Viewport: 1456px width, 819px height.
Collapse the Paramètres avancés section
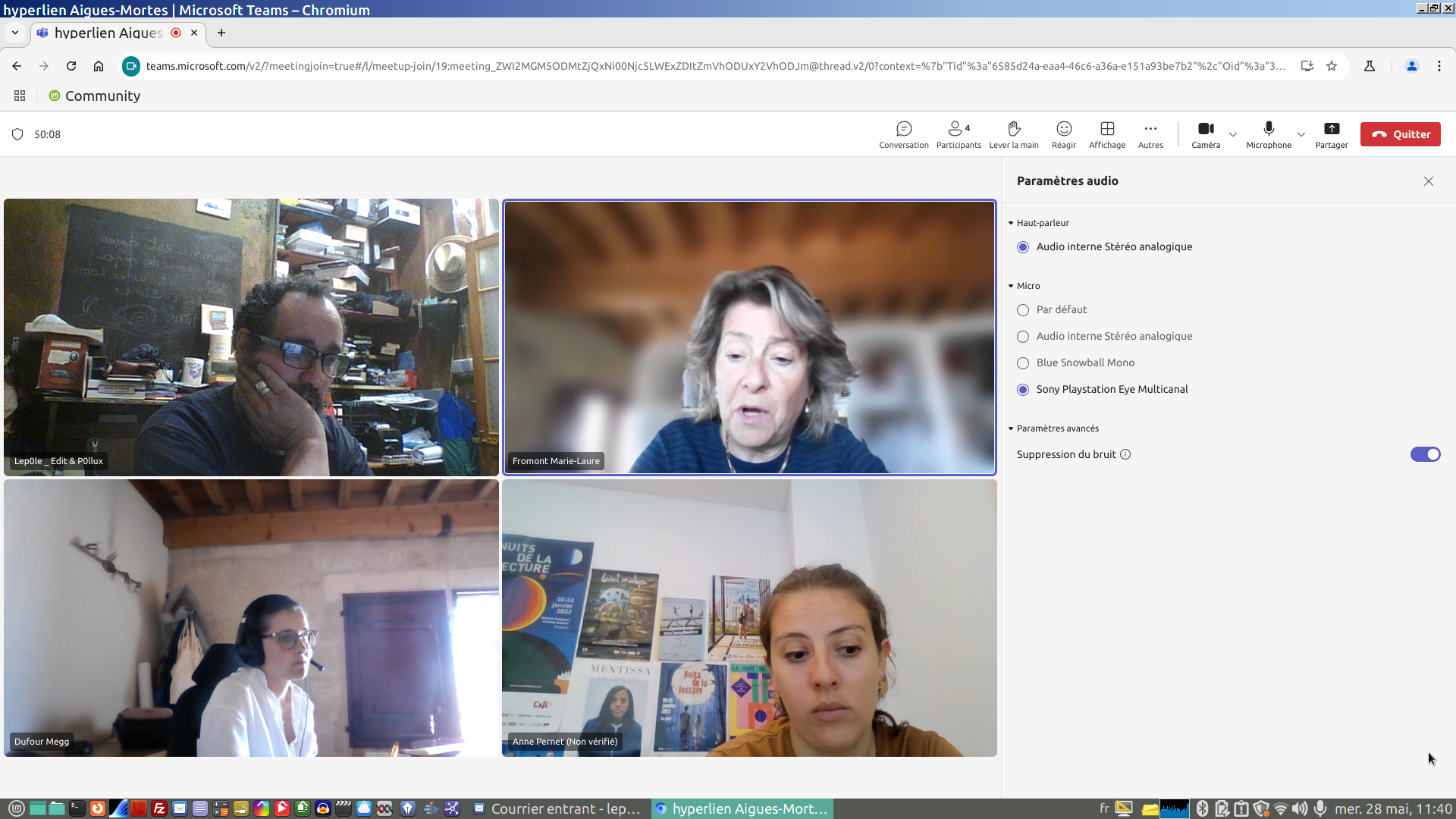pyautogui.click(x=1011, y=428)
